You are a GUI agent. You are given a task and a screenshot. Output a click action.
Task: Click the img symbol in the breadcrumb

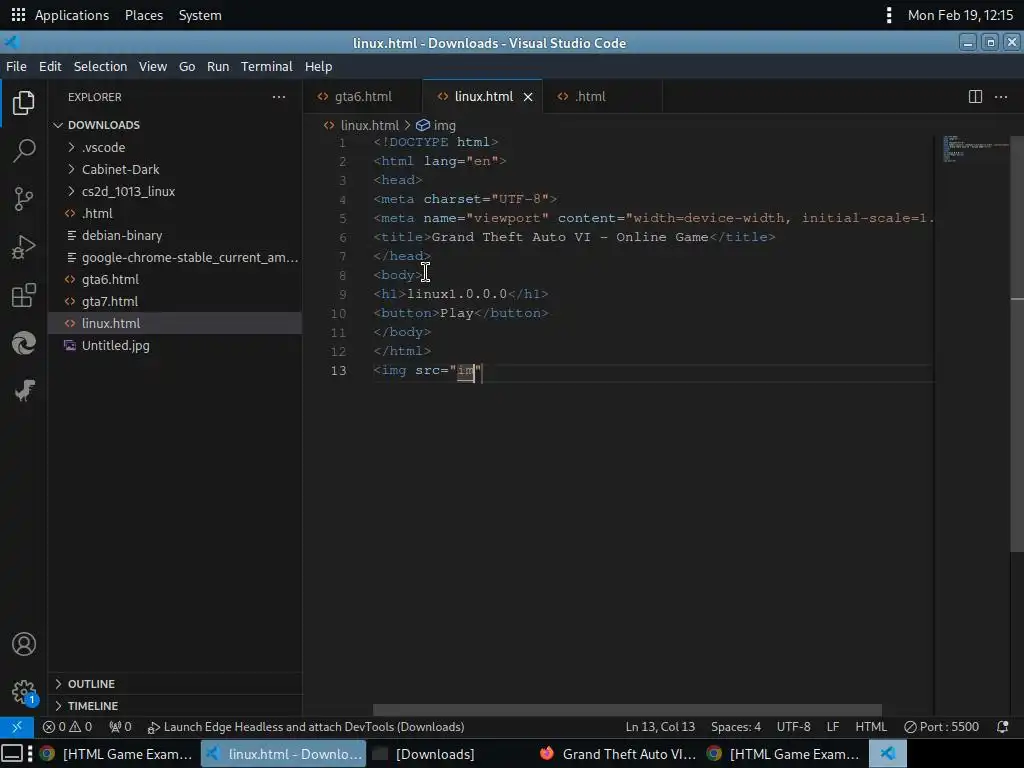pyautogui.click(x=436, y=125)
